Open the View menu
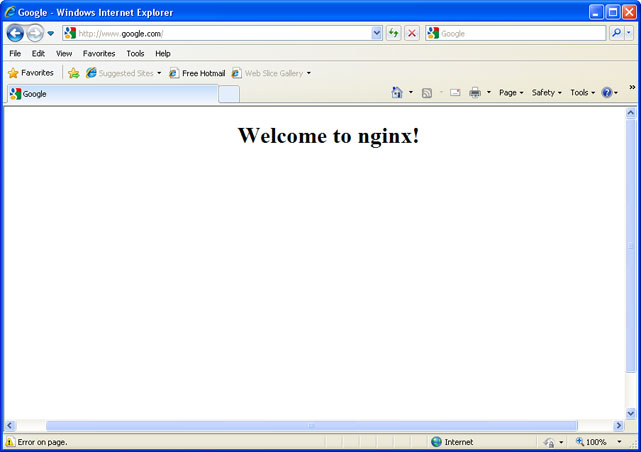This screenshot has width=641, height=452. pyautogui.click(x=64, y=54)
